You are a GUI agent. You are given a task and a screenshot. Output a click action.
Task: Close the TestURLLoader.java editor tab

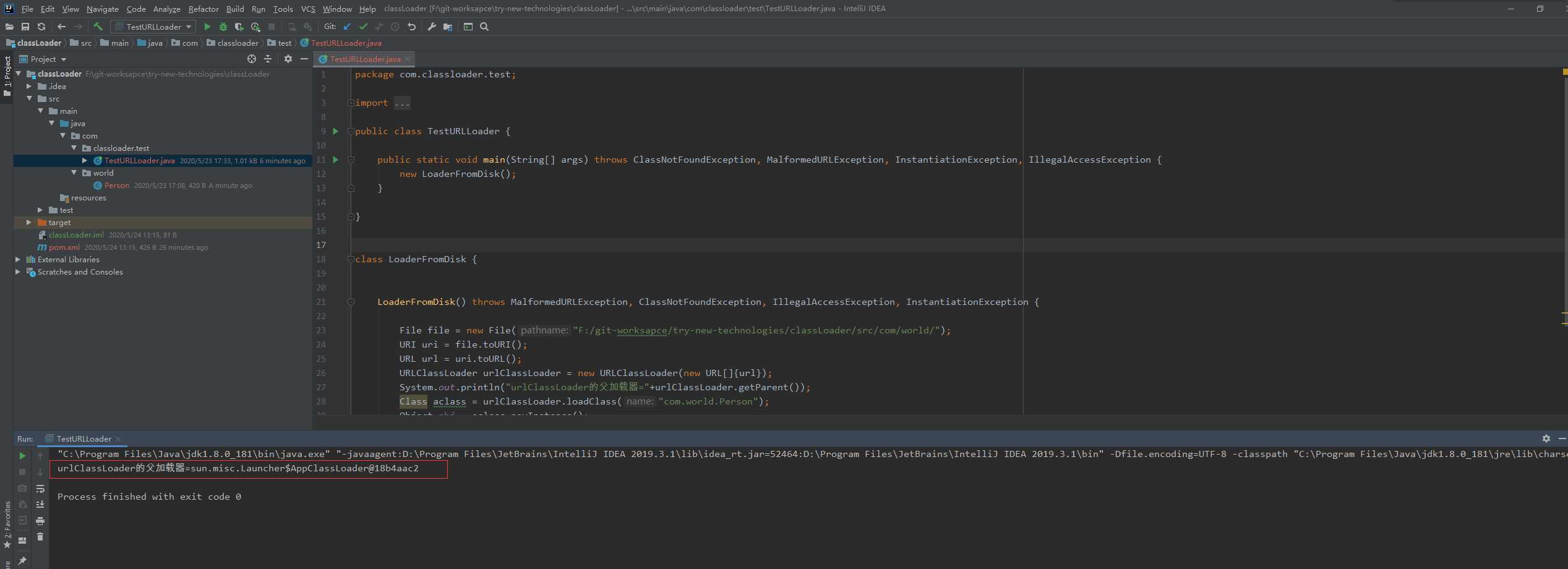[x=408, y=59]
